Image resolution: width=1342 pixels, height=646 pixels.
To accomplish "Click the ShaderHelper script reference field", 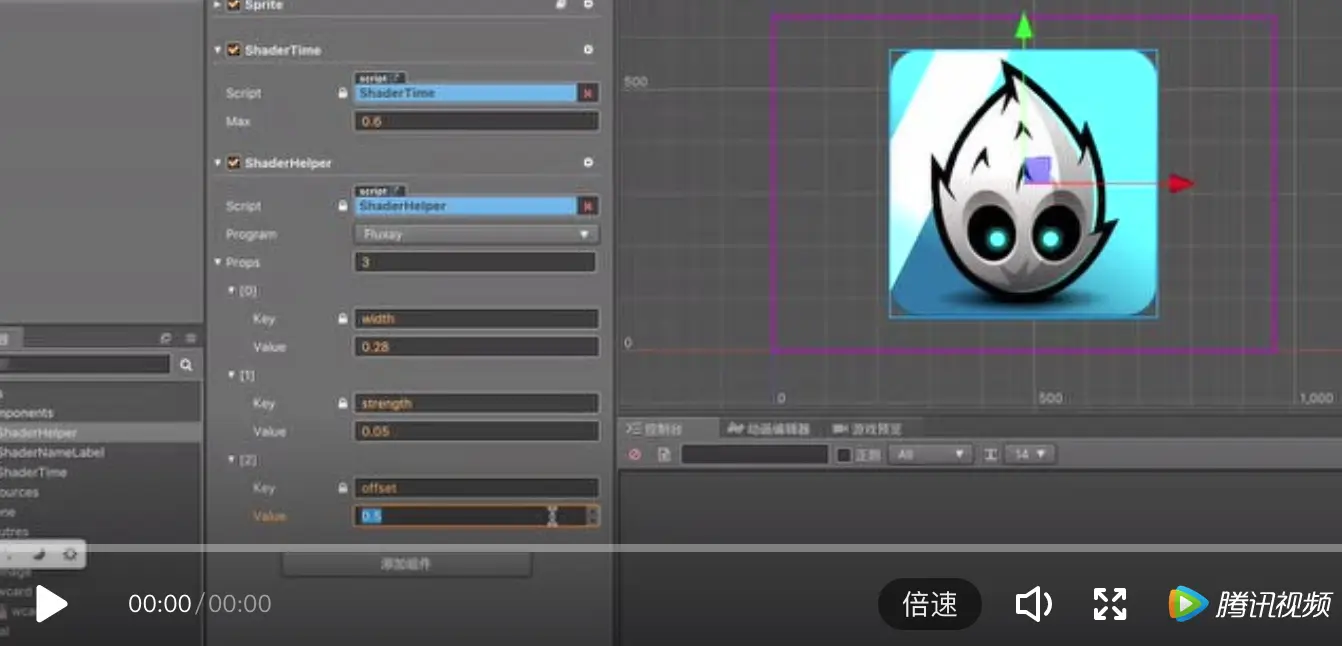I will 465,206.
